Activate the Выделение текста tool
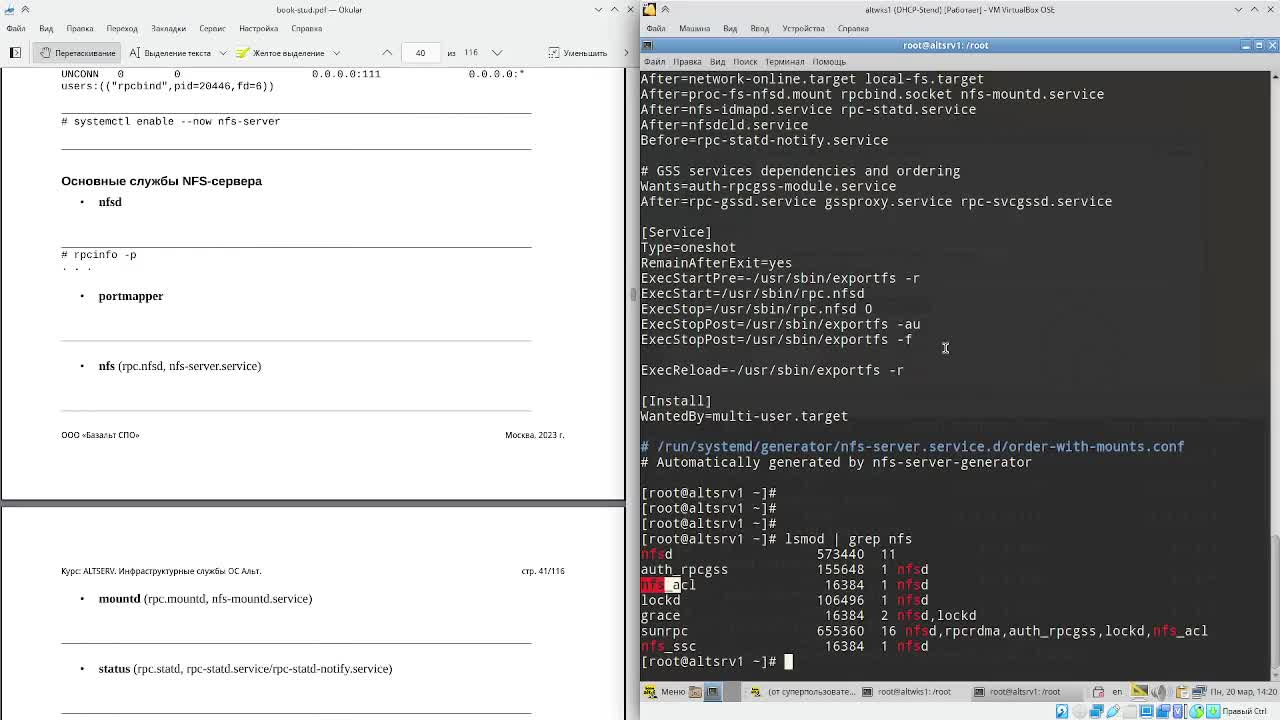The width and height of the screenshot is (1280, 720). click(x=170, y=52)
